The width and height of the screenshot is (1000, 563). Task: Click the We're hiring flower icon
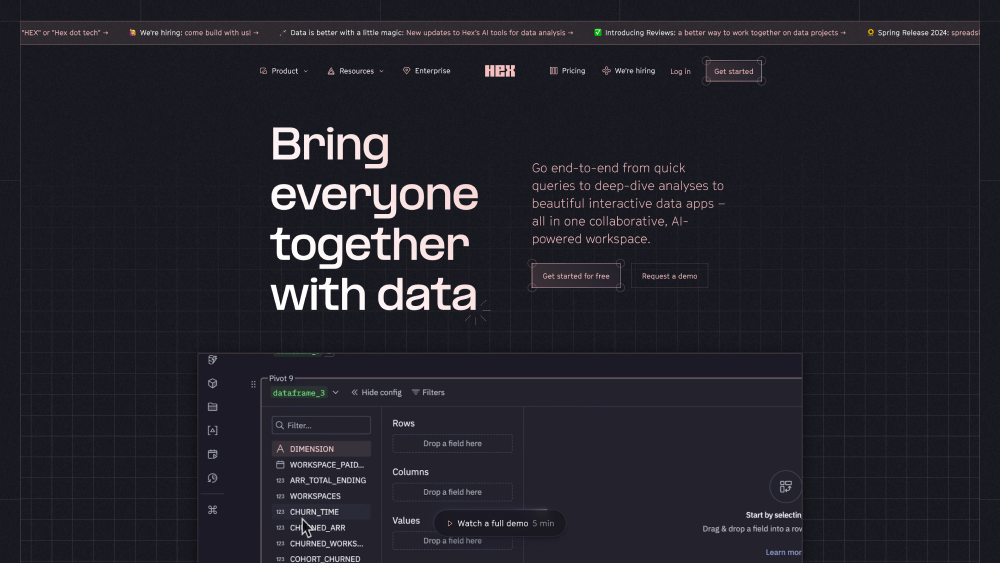pyautogui.click(x=606, y=71)
